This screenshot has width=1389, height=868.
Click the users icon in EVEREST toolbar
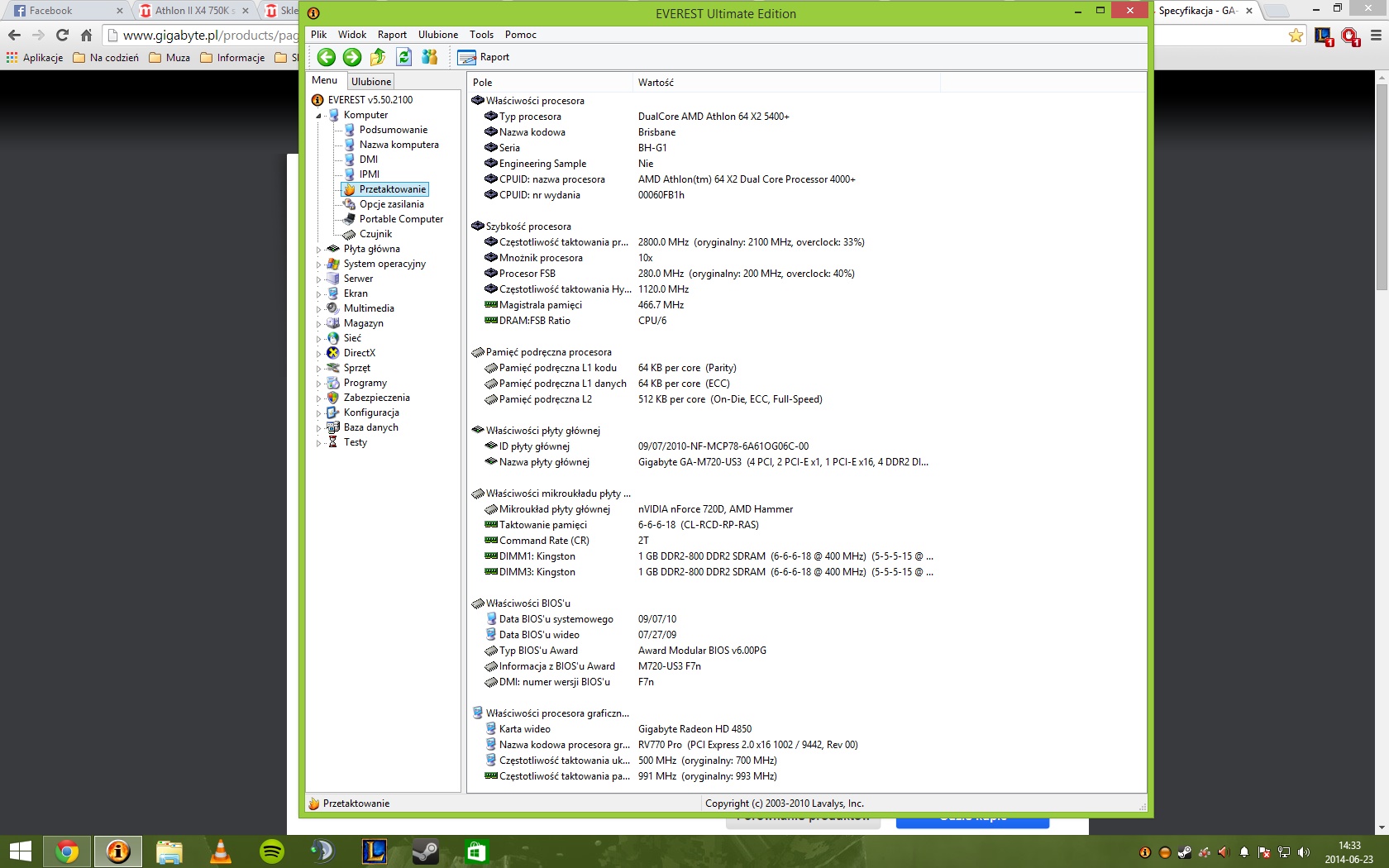pyautogui.click(x=429, y=57)
